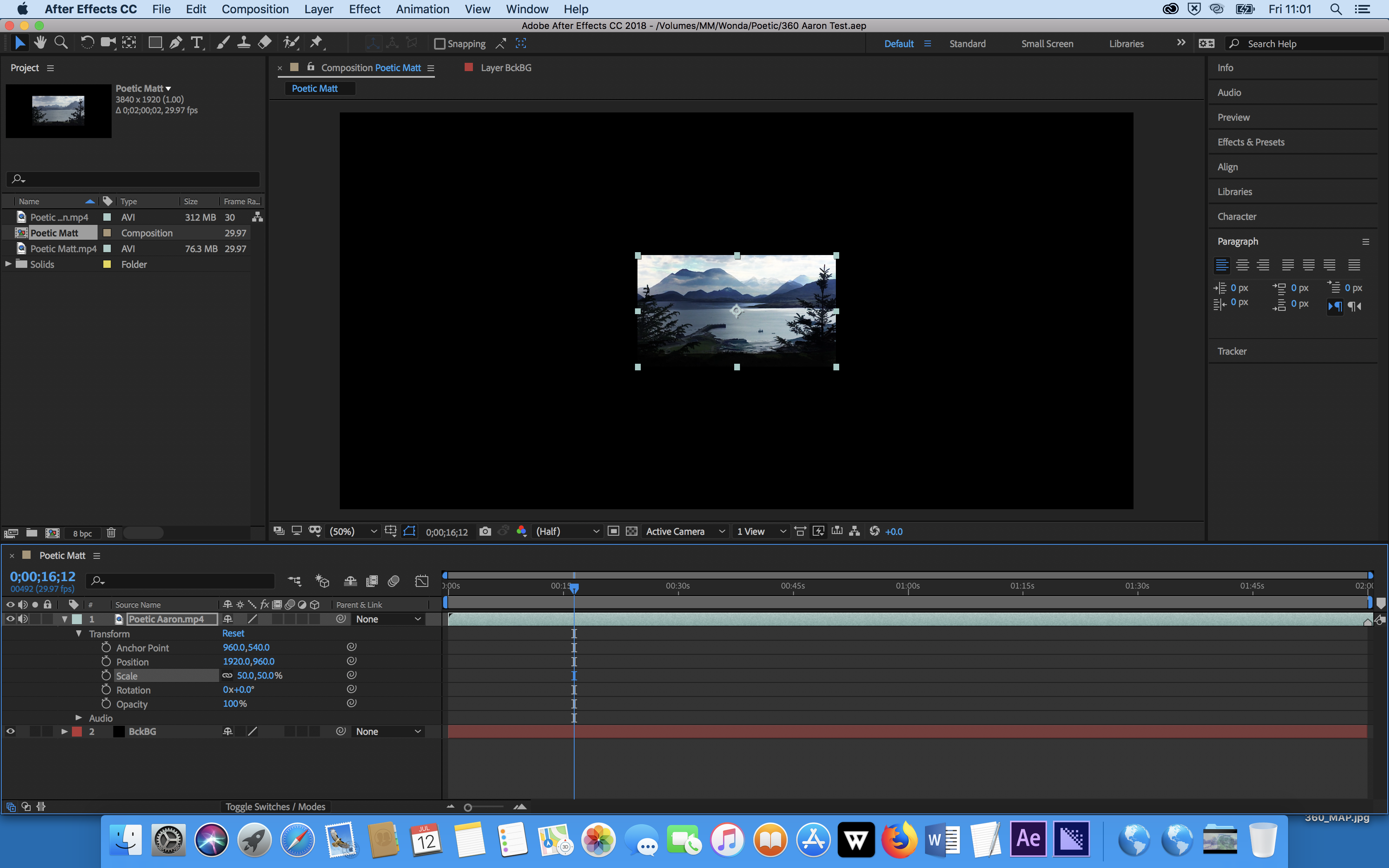The height and width of the screenshot is (868, 1389).
Task: Expand the Solids folder in Project panel
Action: pyautogui.click(x=8, y=264)
